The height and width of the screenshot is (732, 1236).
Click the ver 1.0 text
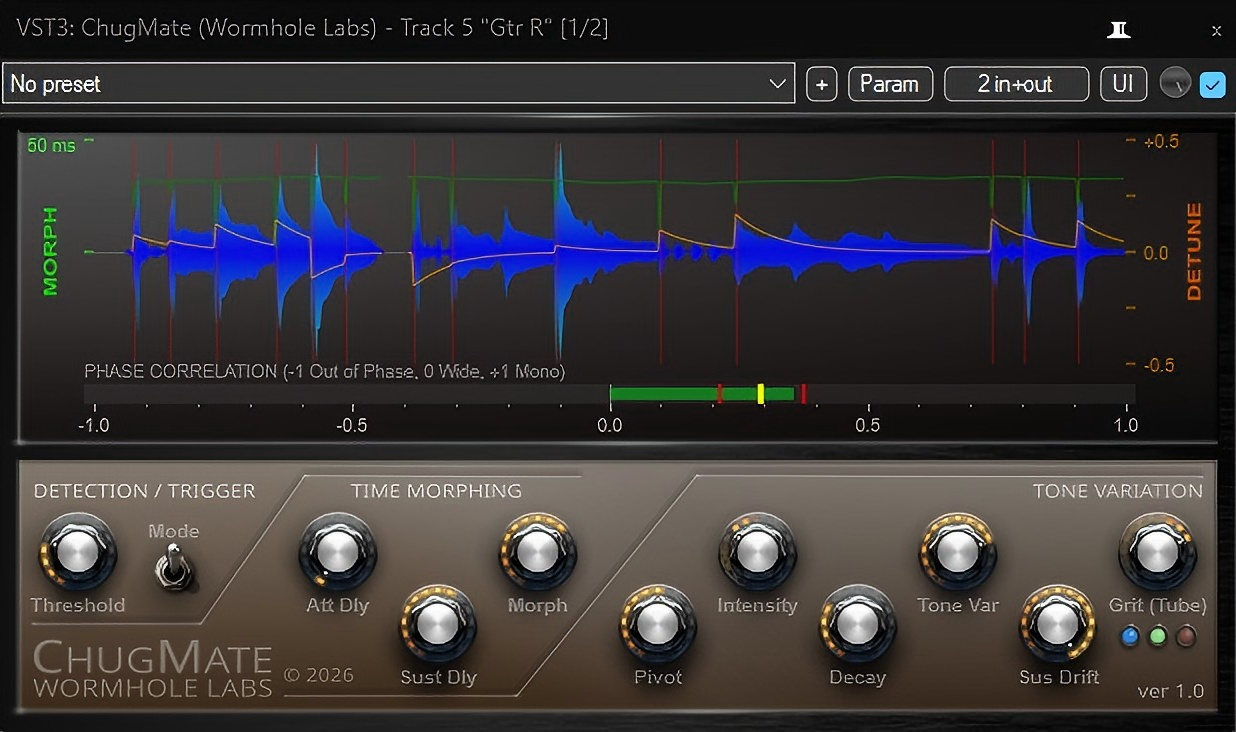pos(1170,691)
